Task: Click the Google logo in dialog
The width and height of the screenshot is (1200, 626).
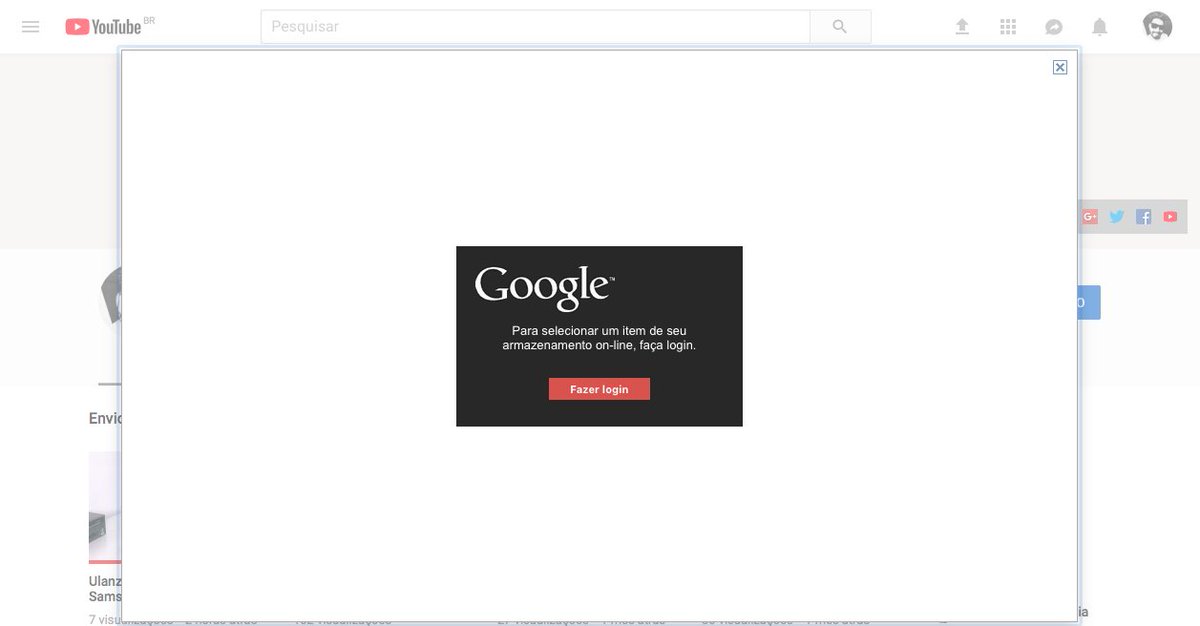Action: coord(544,288)
